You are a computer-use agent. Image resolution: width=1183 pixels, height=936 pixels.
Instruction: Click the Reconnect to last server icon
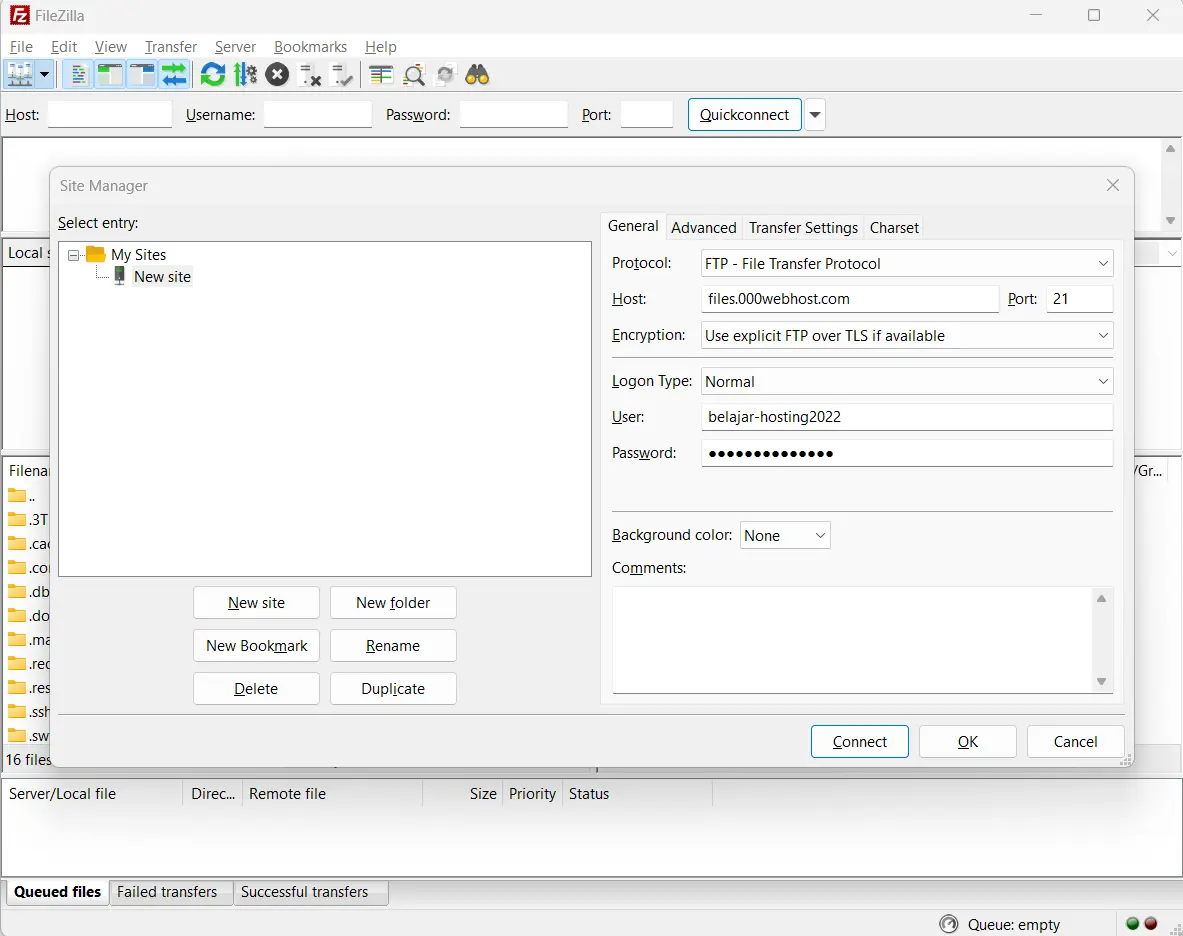(343, 75)
